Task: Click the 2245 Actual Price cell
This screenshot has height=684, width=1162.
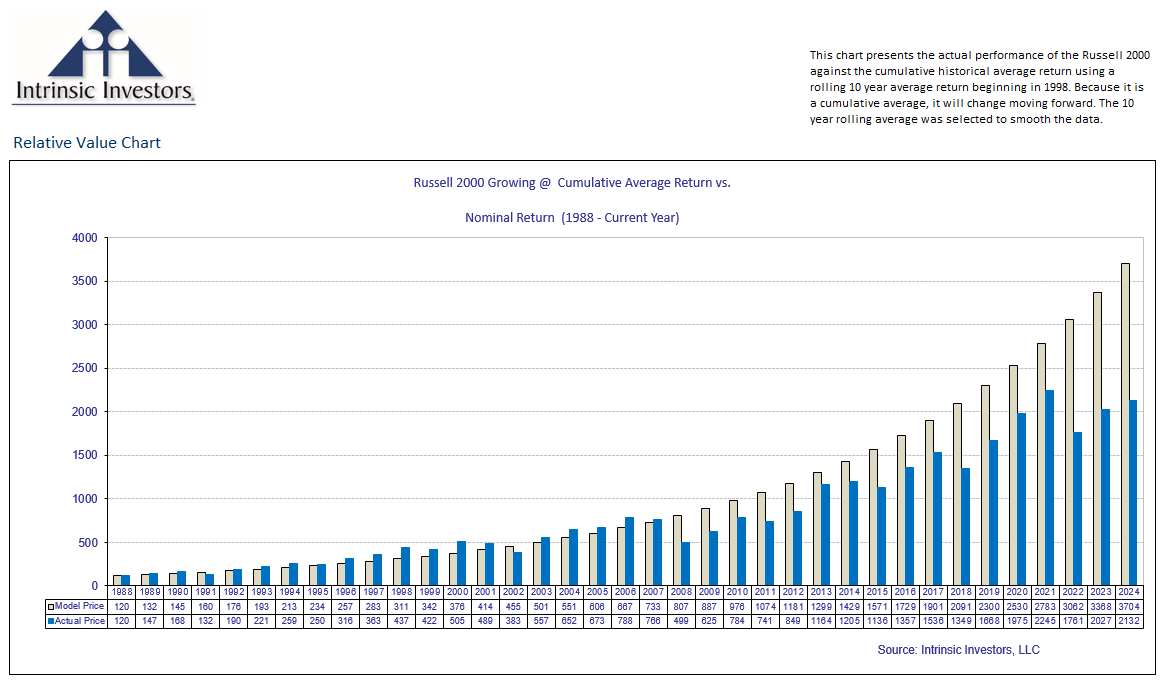Action: pyautogui.click(x=1045, y=620)
